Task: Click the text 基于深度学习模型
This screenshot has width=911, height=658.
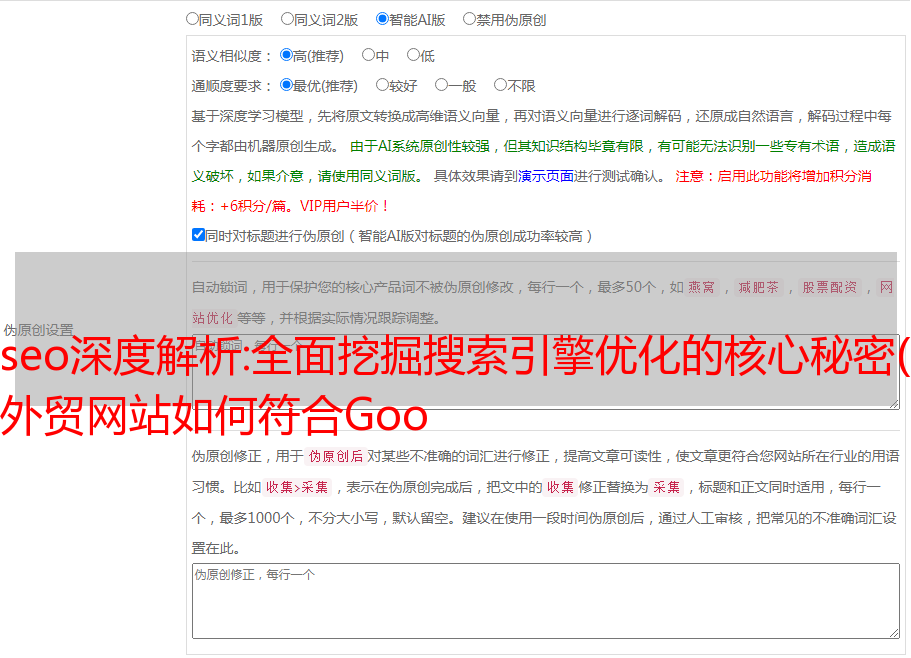Action: [x=248, y=116]
